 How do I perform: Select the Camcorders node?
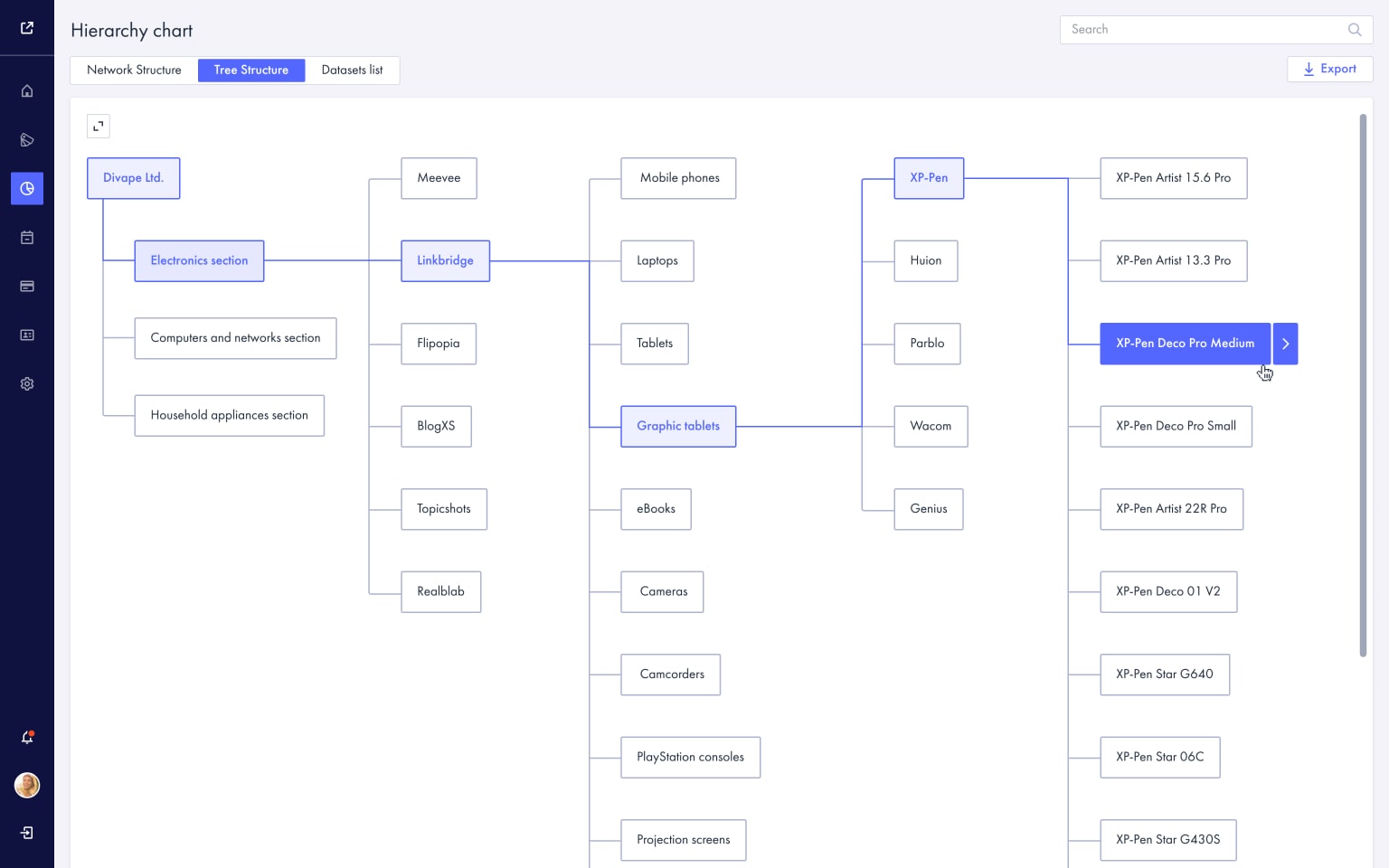coord(671,675)
